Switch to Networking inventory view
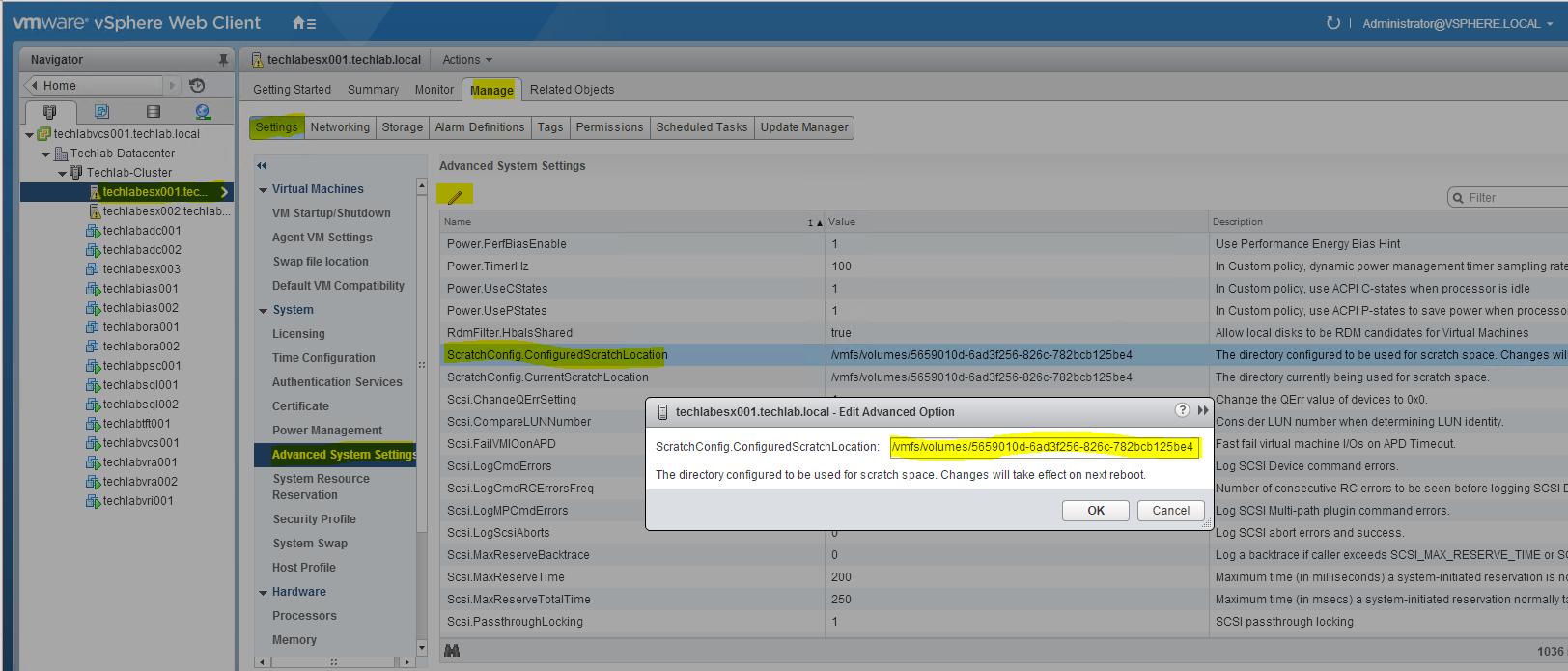The width and height of the screenshot is (1568, 671). pyautogui.click(x=203, y=111)
